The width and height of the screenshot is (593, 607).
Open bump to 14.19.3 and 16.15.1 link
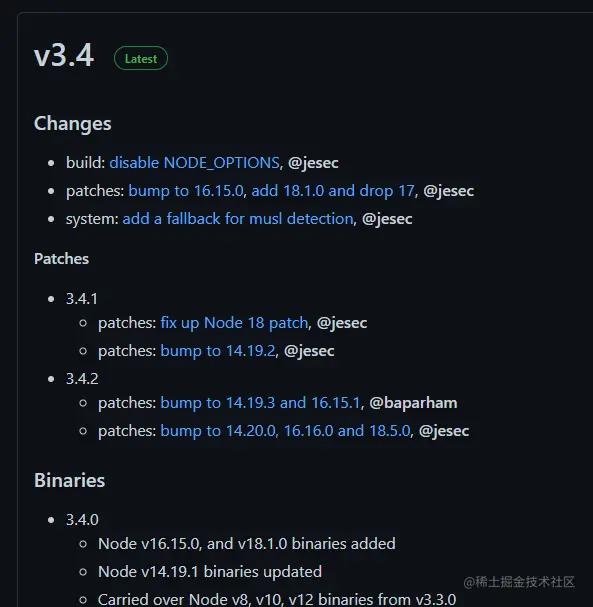(261, 403)
